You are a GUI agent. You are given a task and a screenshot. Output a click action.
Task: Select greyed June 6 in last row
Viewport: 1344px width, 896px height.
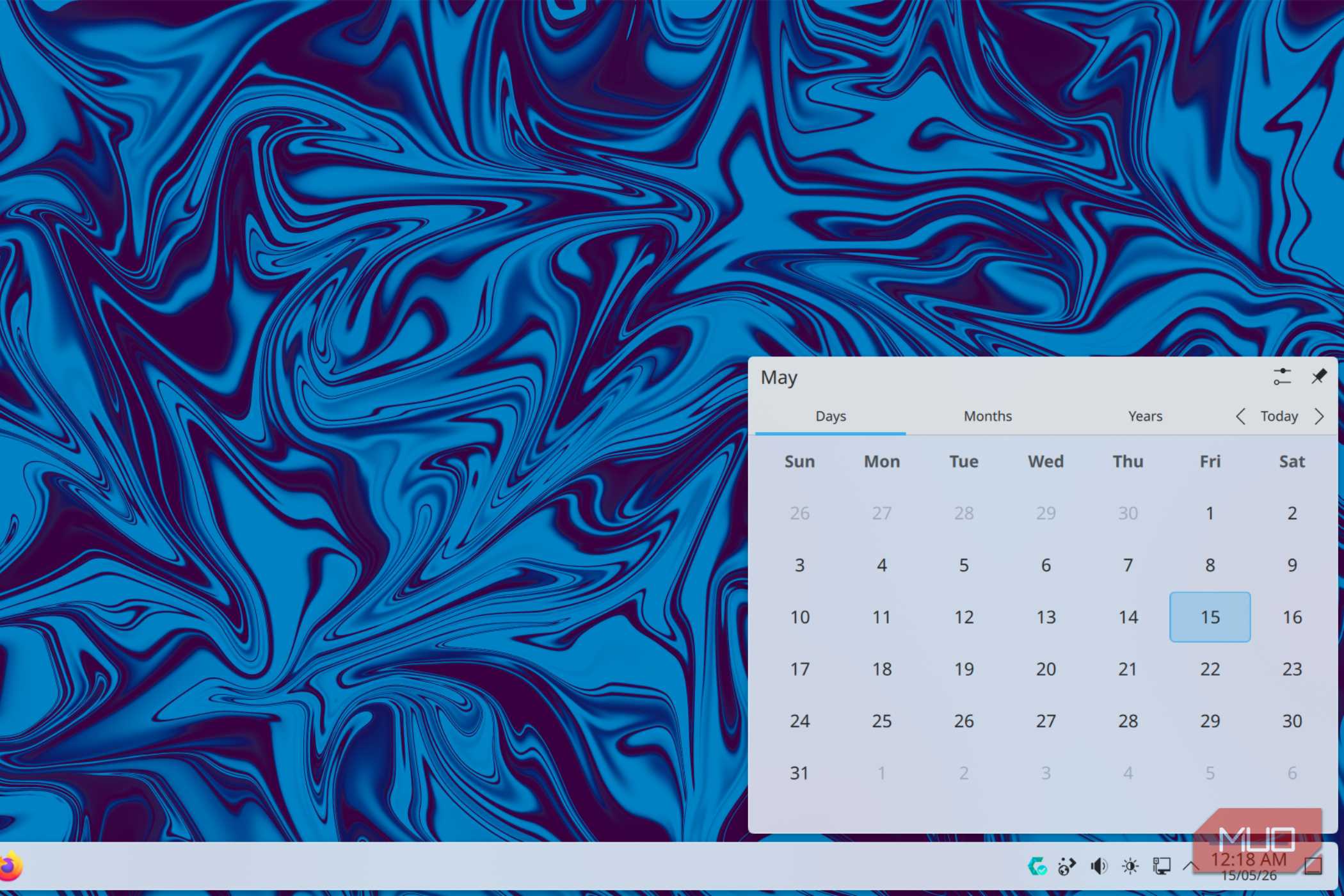(x=1292, y=773)
